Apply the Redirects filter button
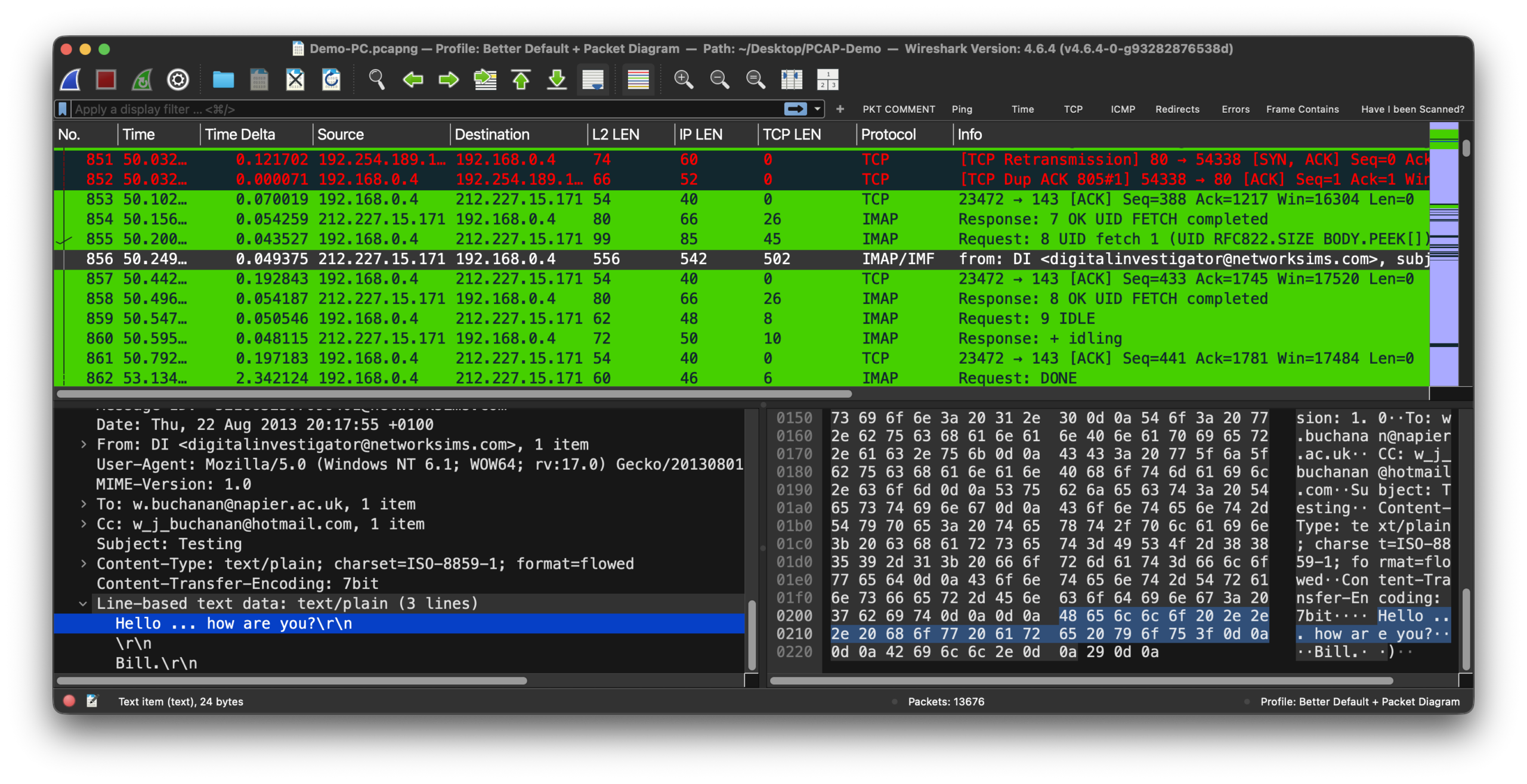The image size is (1527, 784). pos(1177,109)
